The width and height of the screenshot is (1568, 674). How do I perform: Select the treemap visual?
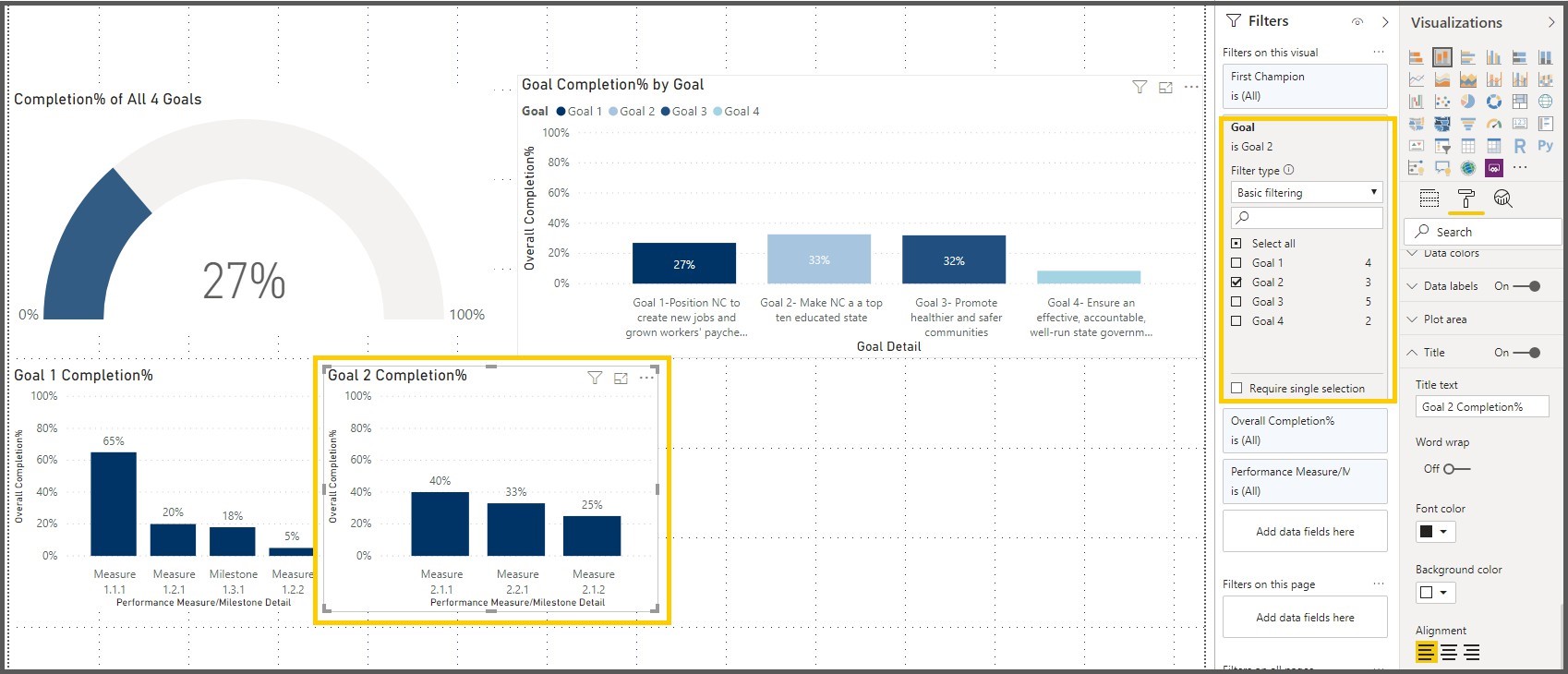pyautogui.click(x=1520, y=102)
